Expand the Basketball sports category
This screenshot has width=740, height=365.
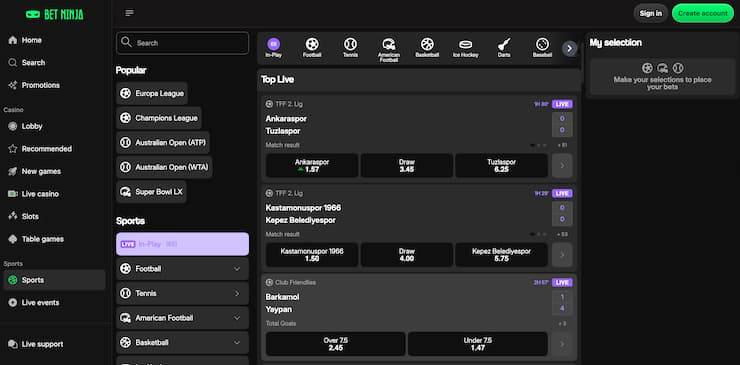[x=182, y=342]
